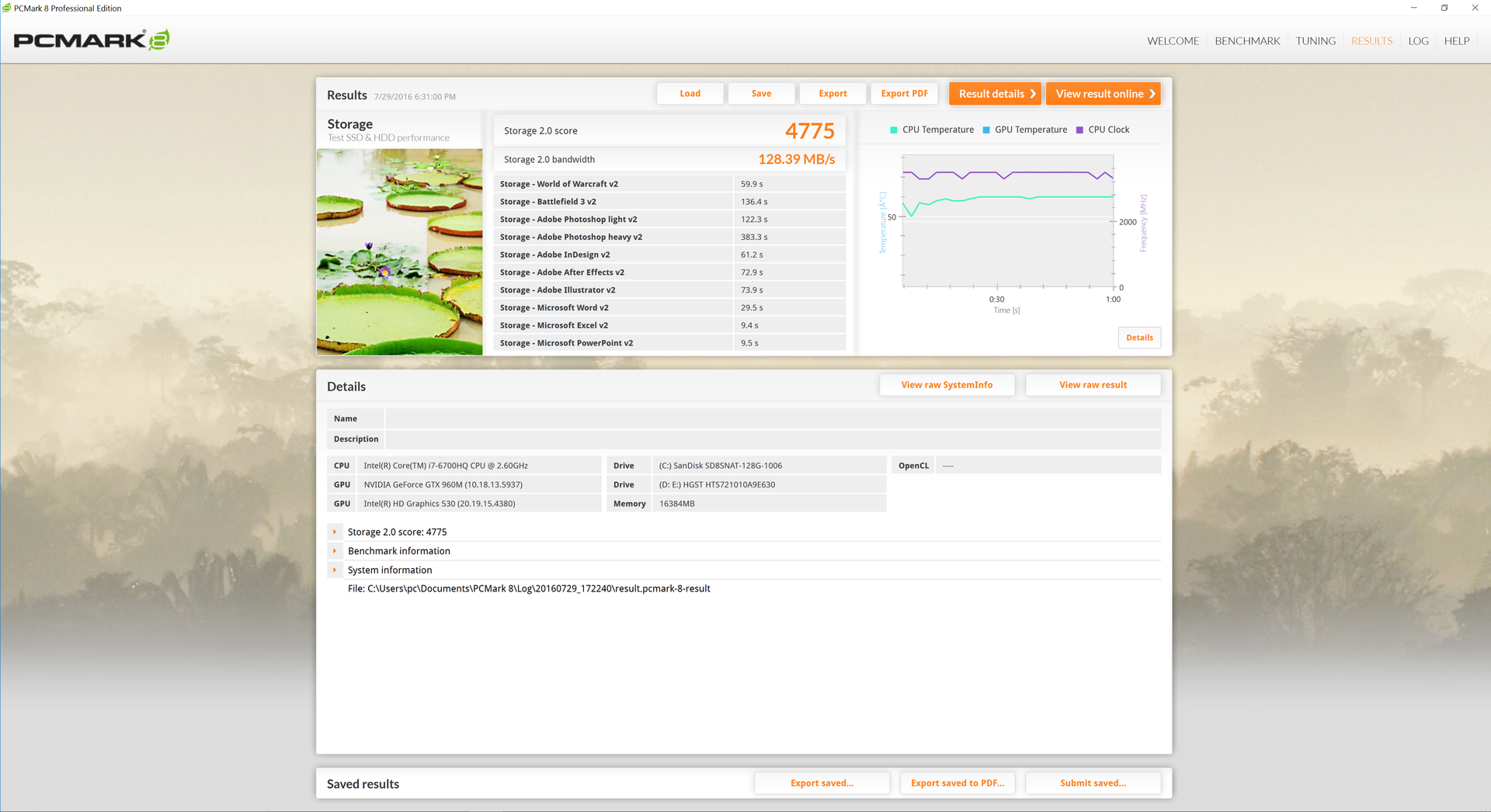The width and height of the screenshot is (1491, 812).
Task: Select the Adobe Illustrator v2 row
Action: tap(669, 290)
